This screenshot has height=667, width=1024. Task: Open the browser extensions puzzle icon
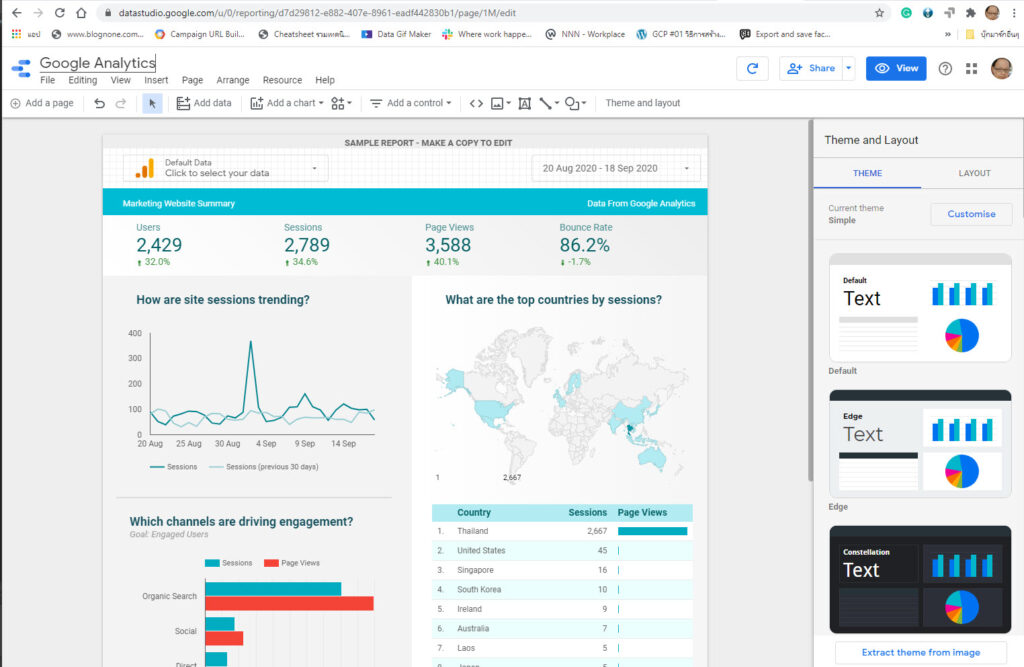[x=970, y=12]
